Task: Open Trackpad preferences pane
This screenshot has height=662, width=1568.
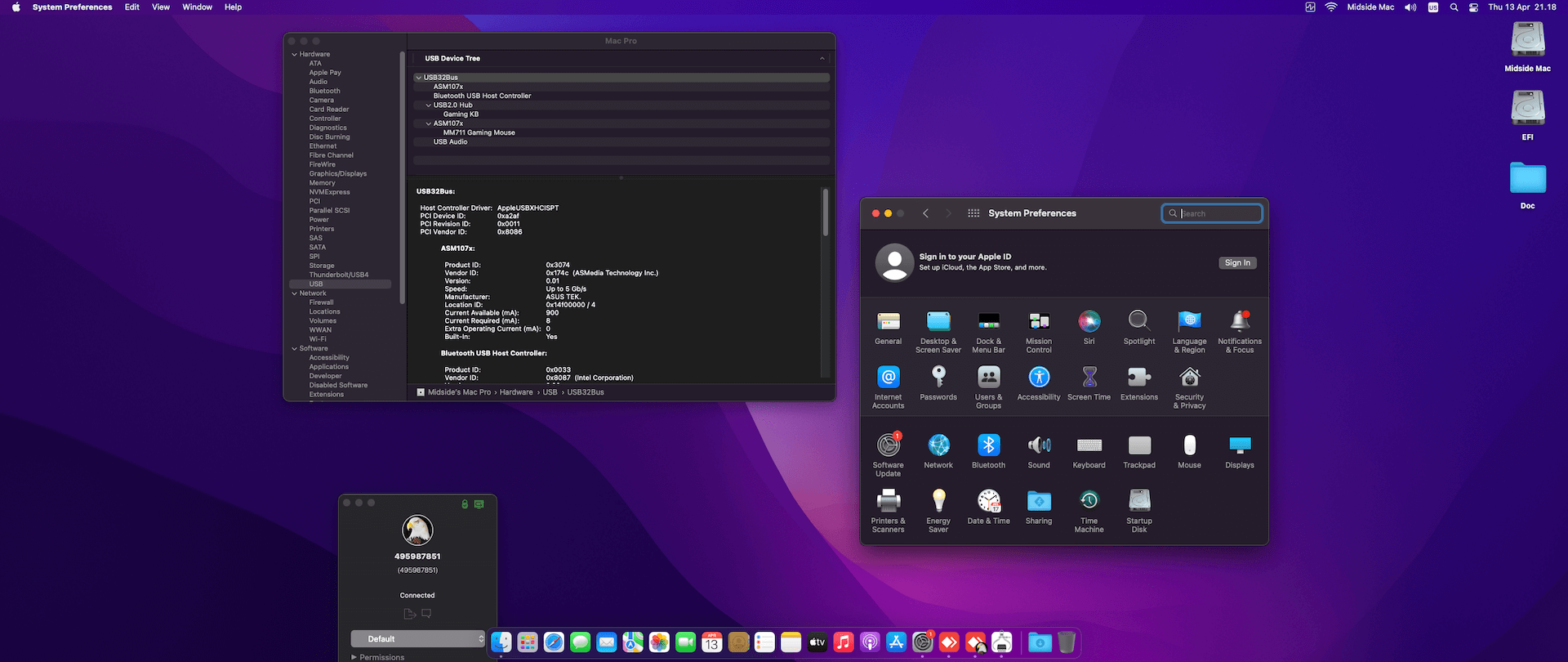Action: pos(1139,450)
